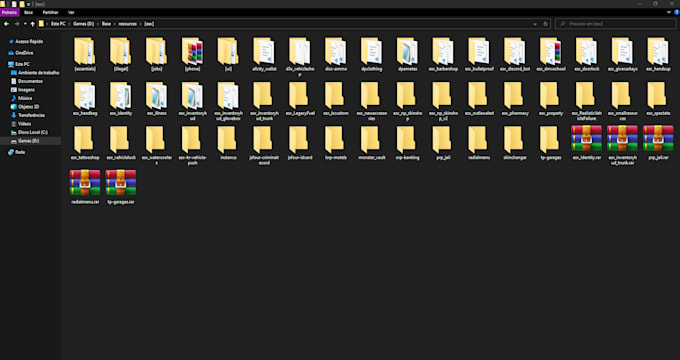
Task: Select the esx_identity.rar archive
Action: 586,143
